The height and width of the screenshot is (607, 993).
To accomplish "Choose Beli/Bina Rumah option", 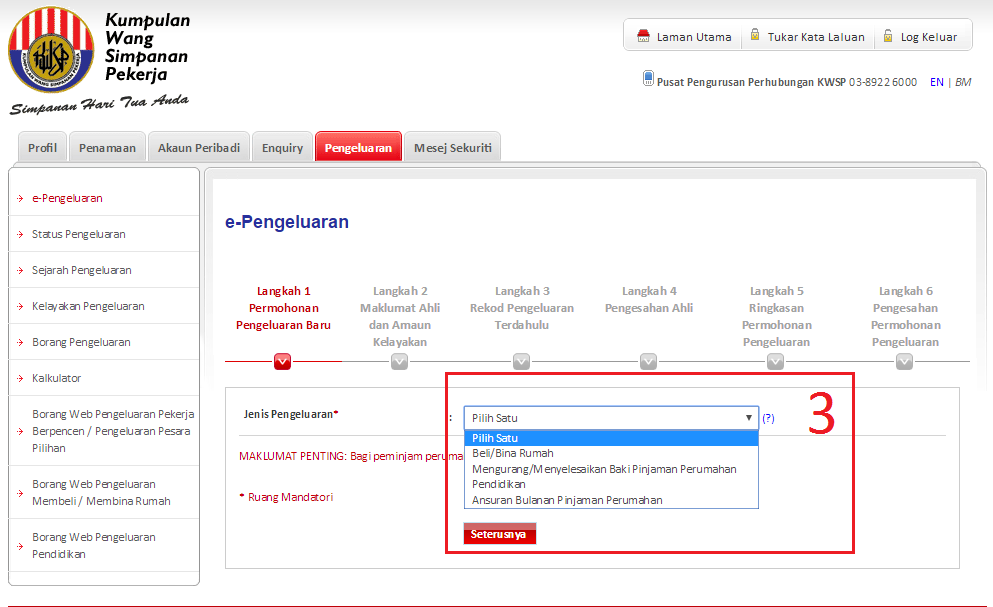I will click(611, 453).
